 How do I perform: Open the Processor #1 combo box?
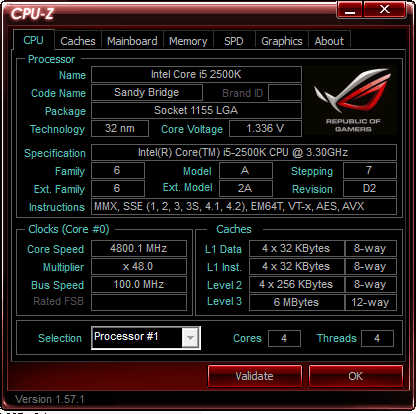tap(146, 338)
